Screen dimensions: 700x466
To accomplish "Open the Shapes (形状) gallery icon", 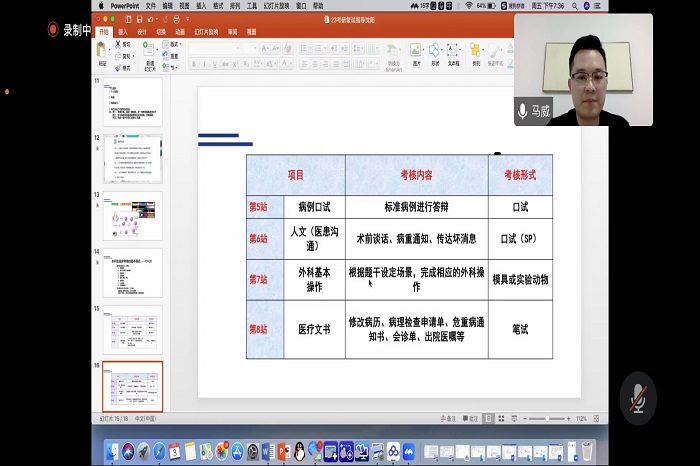I will [435, 52].
